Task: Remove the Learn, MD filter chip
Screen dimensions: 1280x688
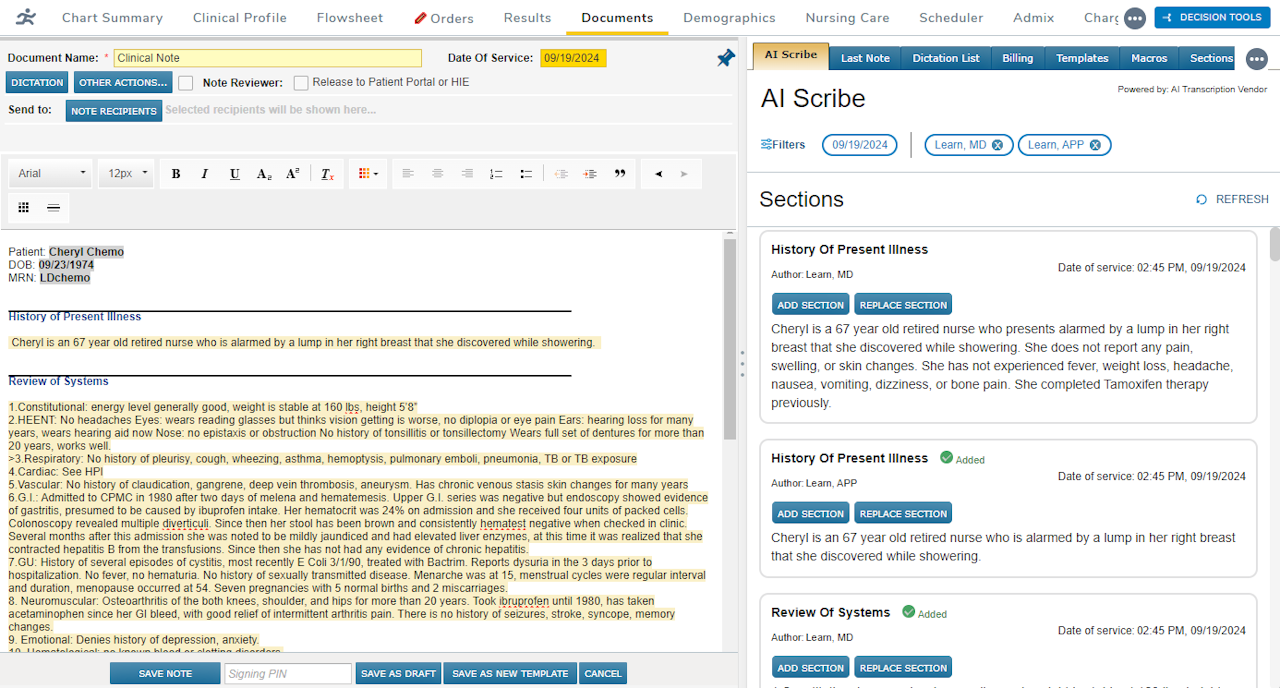Action: (x=997, y=144)
